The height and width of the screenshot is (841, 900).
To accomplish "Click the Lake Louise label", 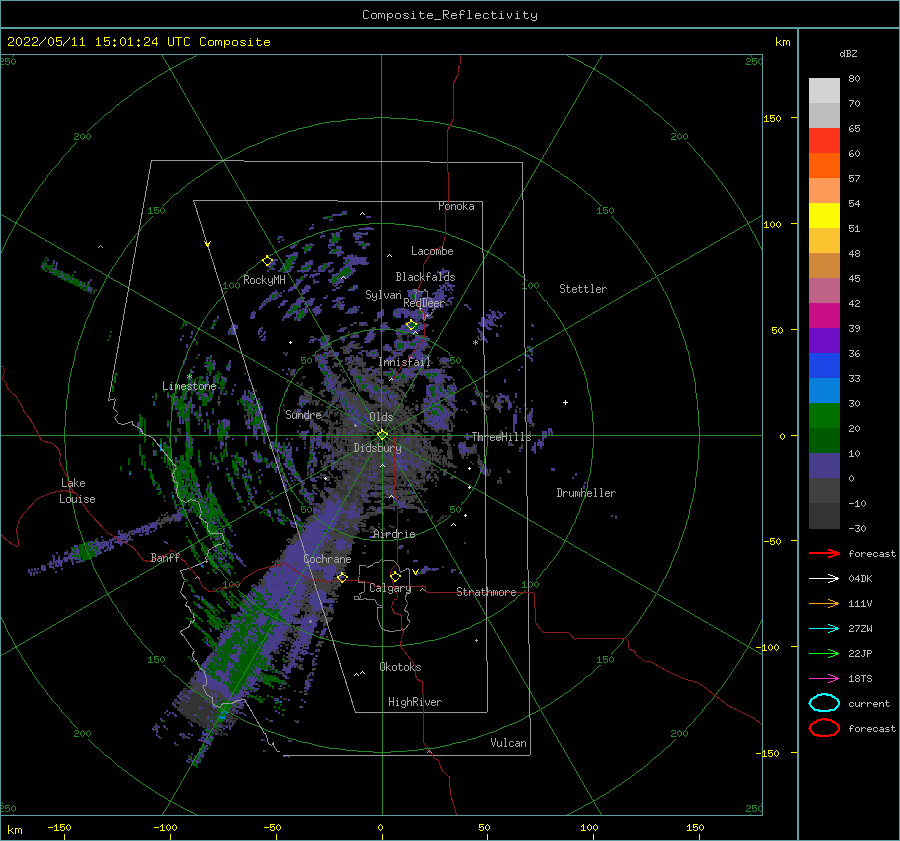I will [77, 491].
